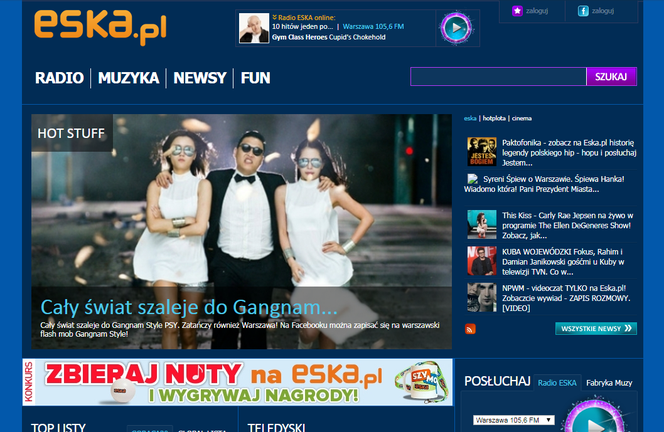This screenshot has height=432, width=664.
Task: Click the WSZYSTKIE NEWSY button
Action: coord(596,329)
